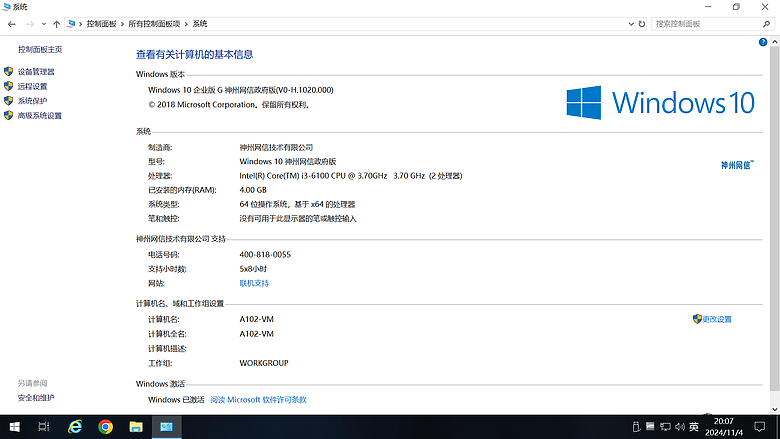Click the Windows 10 logo image

(661, 102)
